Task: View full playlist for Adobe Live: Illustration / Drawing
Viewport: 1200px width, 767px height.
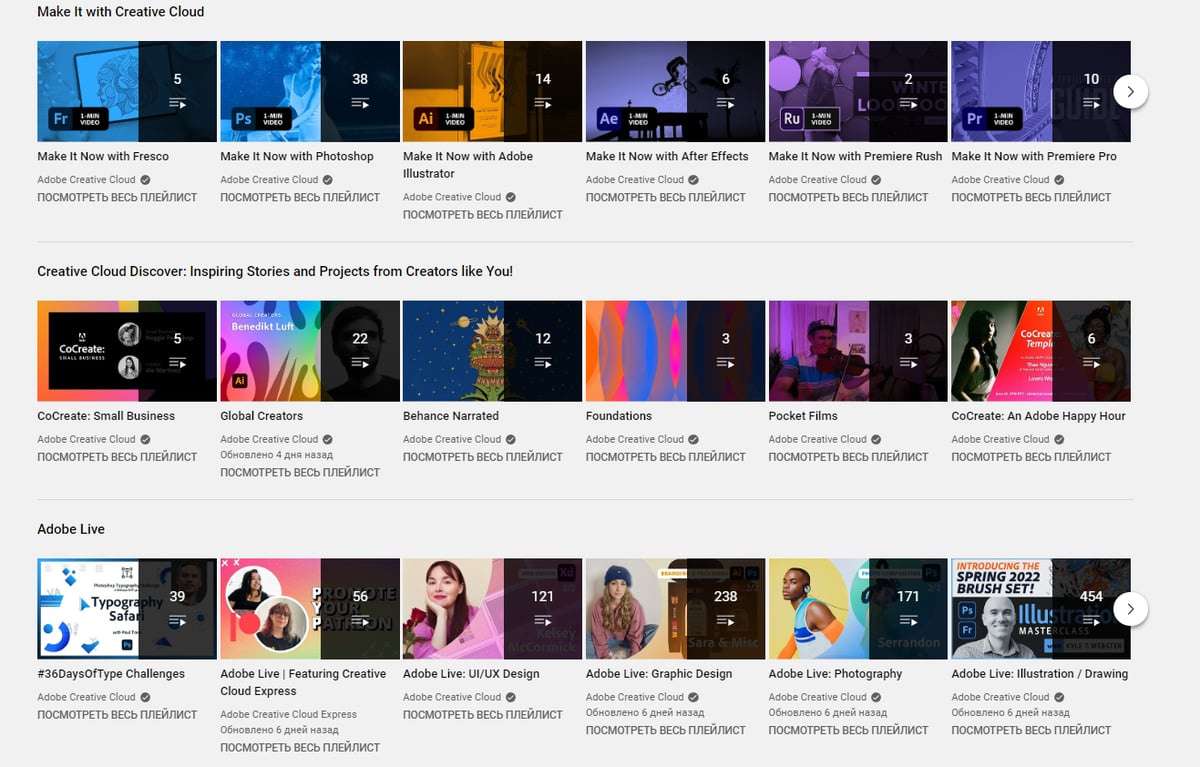Action: (x=1032, y=730)
